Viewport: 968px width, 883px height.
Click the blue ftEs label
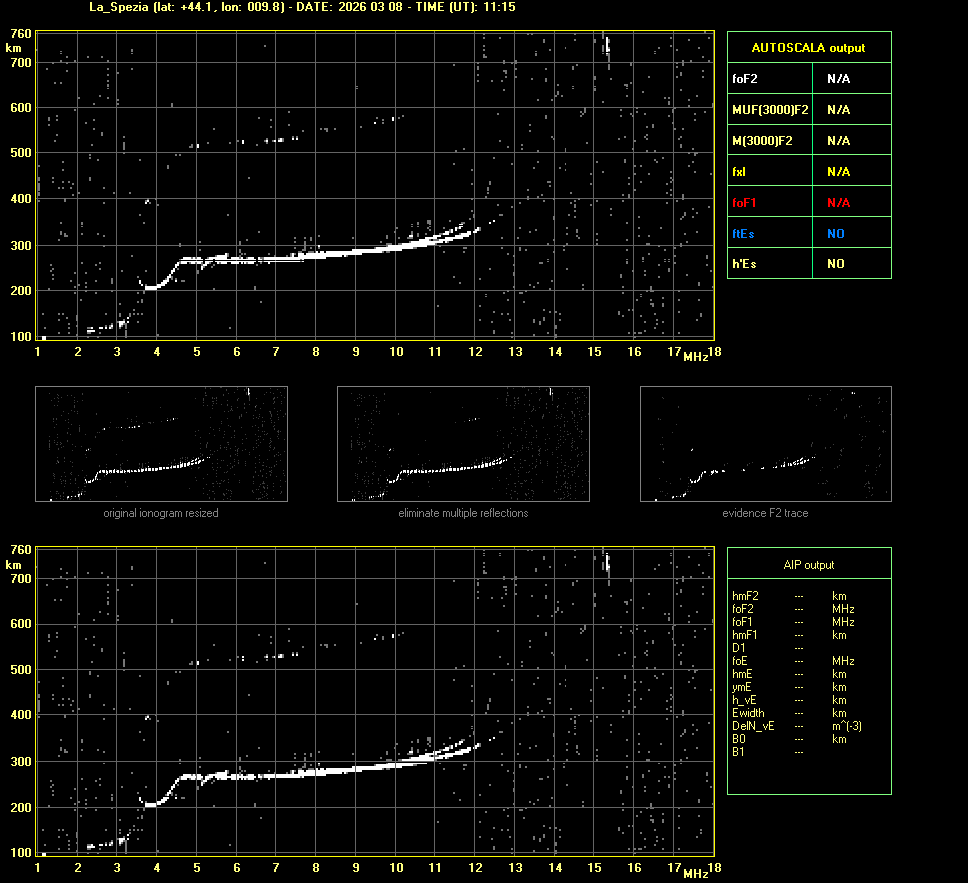pyautogui.click(x=741, y=233)
